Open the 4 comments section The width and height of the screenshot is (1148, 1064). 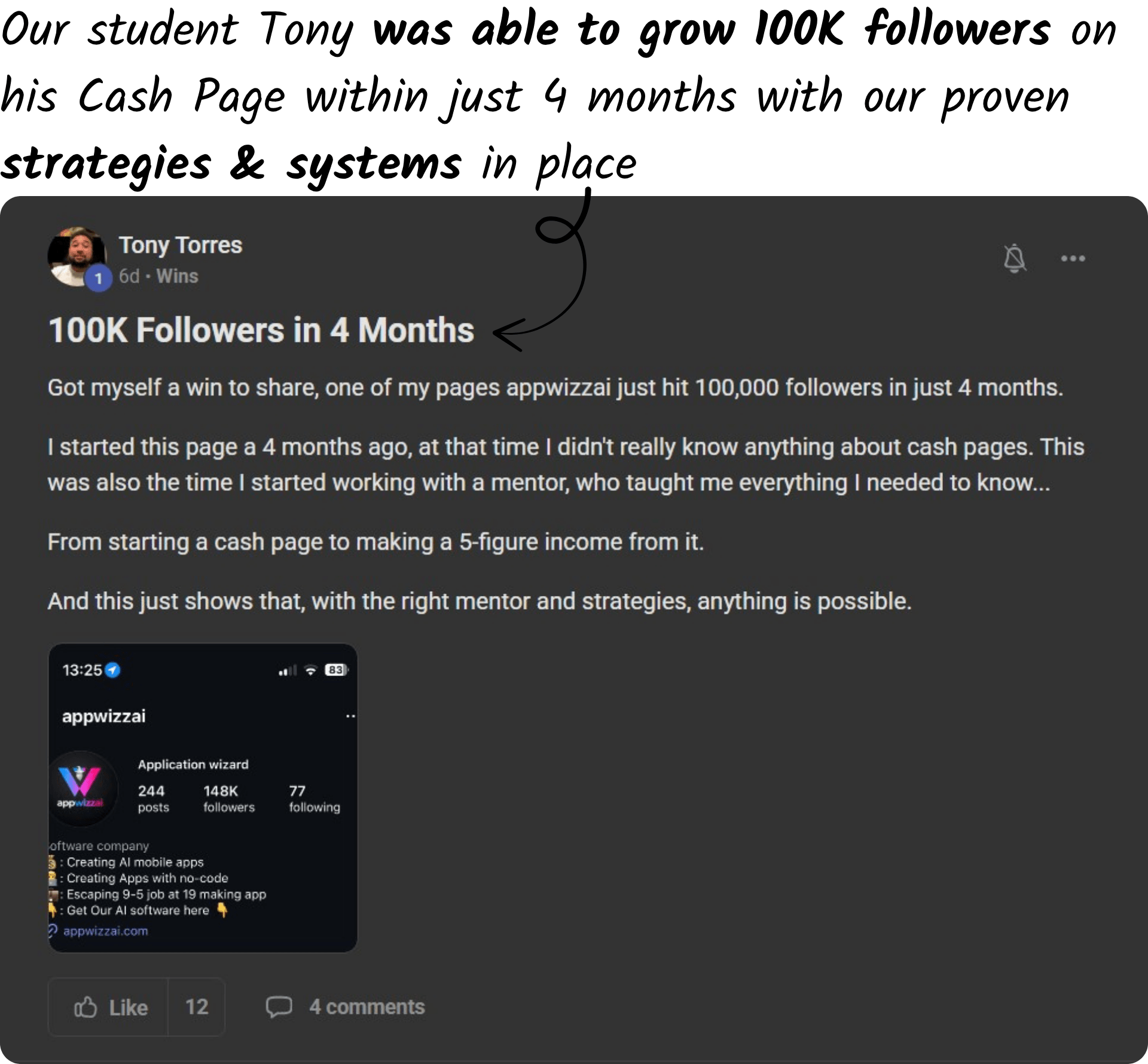pos(367,1007)
